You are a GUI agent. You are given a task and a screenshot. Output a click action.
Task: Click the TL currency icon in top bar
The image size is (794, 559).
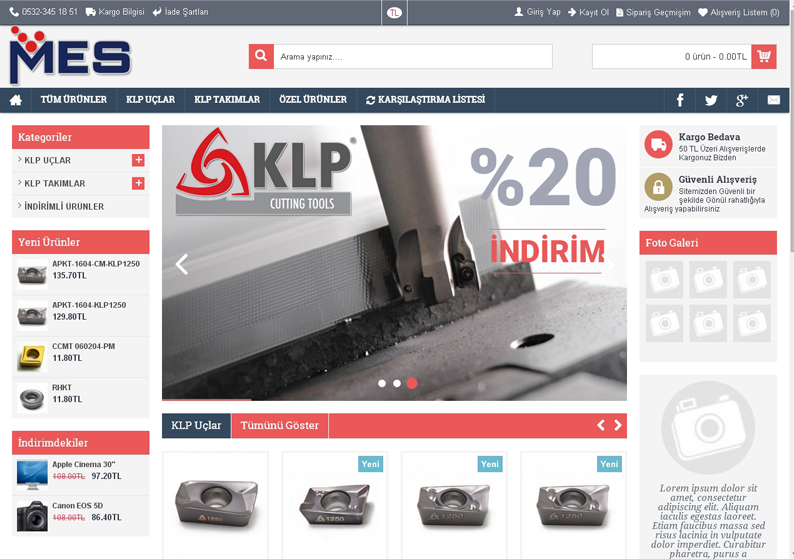[394, 13]
